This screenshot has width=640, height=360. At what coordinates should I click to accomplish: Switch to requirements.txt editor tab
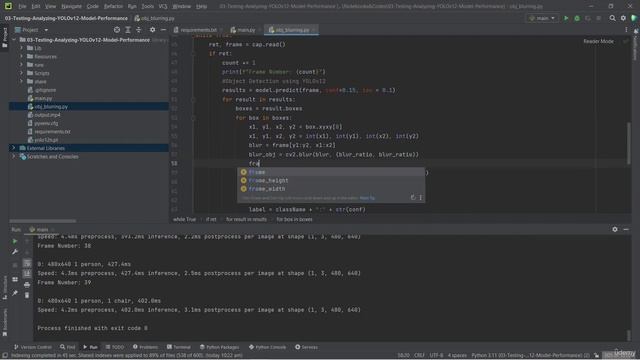[x=198, y=30]
